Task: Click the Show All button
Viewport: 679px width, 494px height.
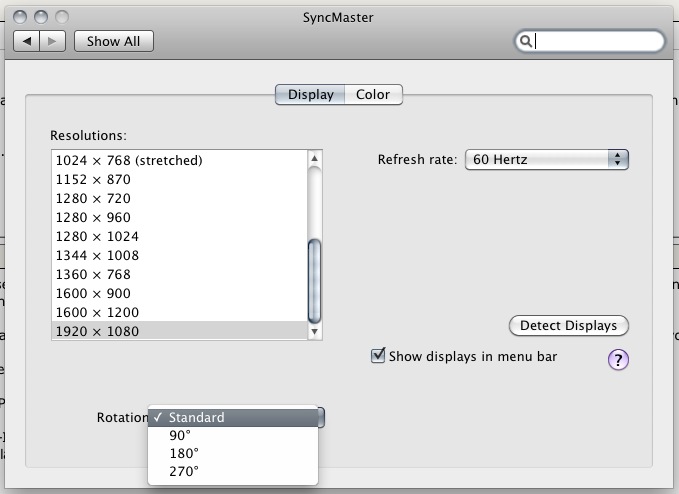Action: [114, 41]
